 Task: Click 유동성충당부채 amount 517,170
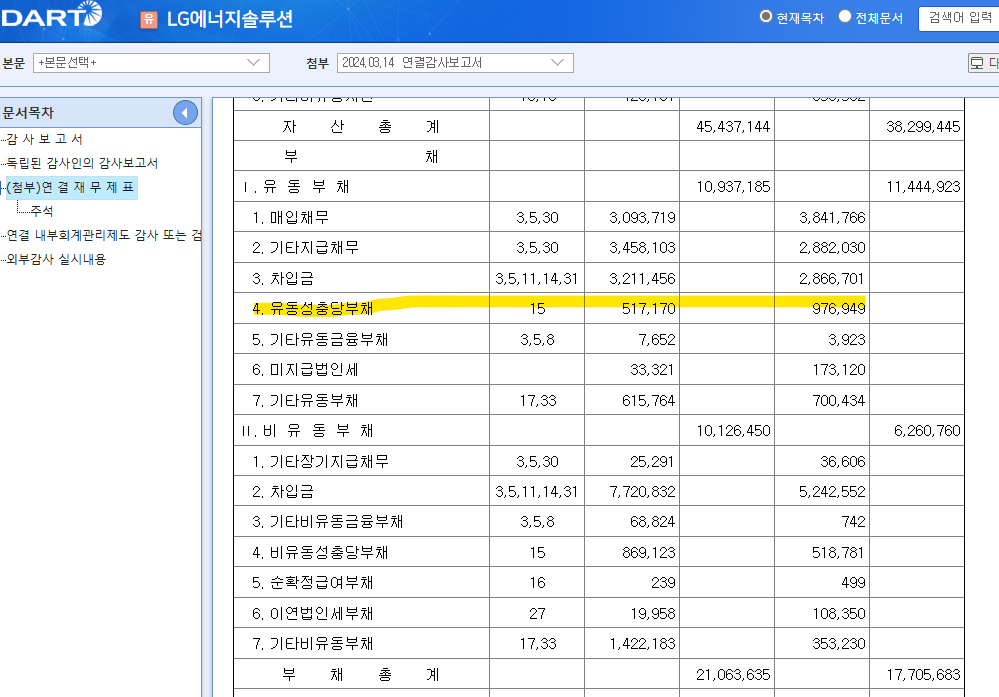click(x=649, y=308)
